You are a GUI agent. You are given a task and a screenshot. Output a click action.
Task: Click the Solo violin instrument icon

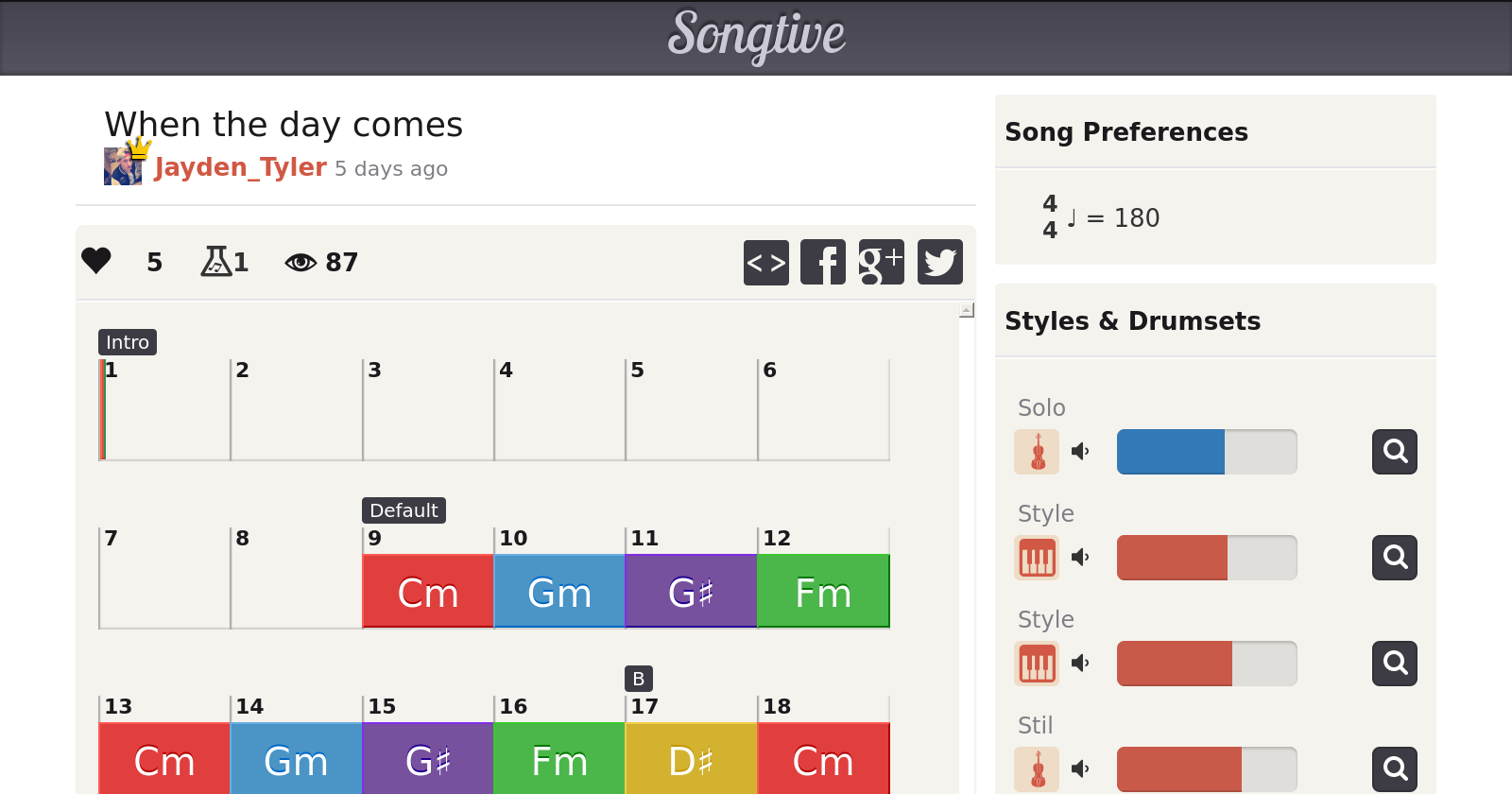pos(1037,452)
